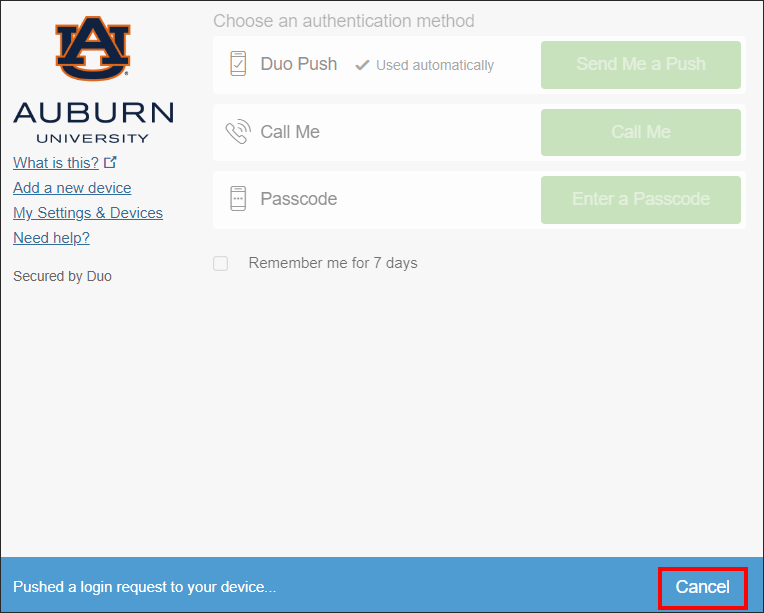Cancel the pushed login request
This screenshot has width=764, height=613.
point(702,587)
